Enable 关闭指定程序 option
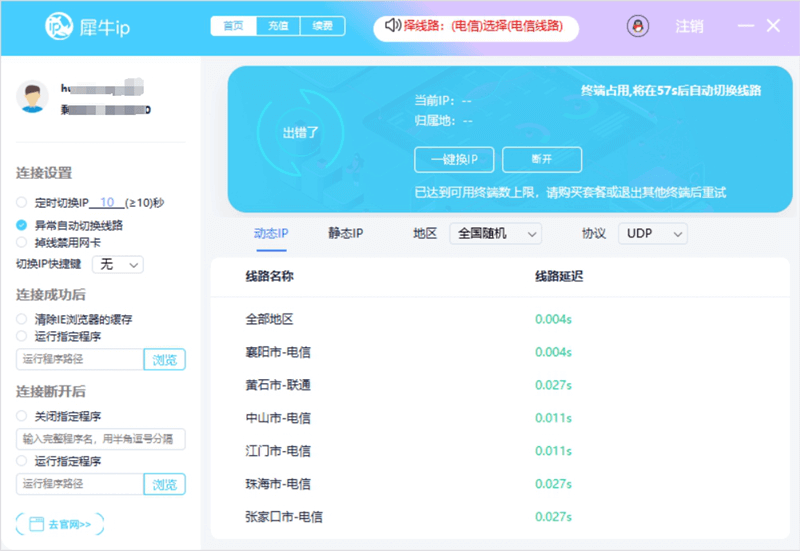Screen dimensions: 800x551 tap(21, 416)
